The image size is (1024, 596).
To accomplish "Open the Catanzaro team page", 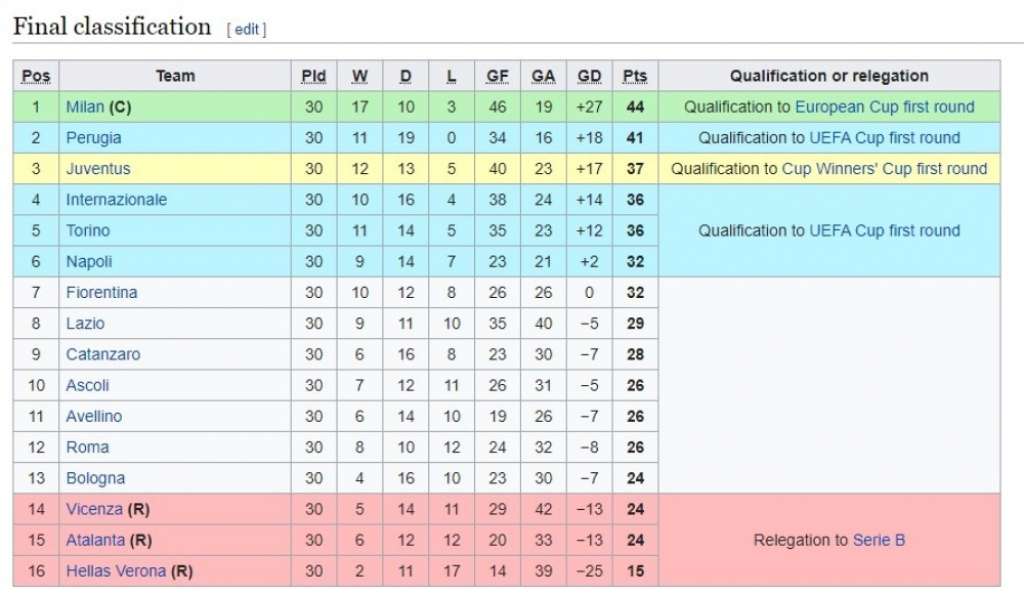I will pyautogui.click(x=103, y=355).
